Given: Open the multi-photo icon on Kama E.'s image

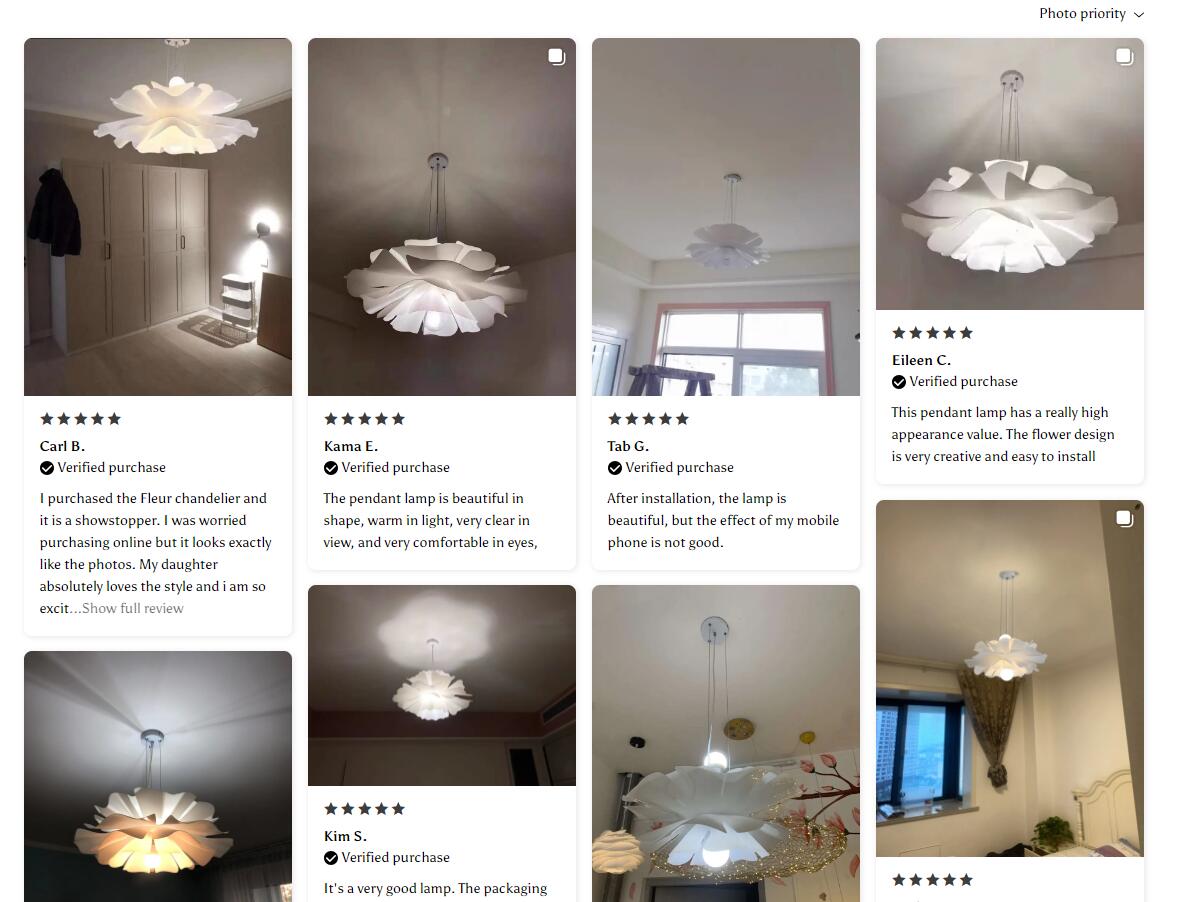Looking at the screenshot, I should pos(557,57).
